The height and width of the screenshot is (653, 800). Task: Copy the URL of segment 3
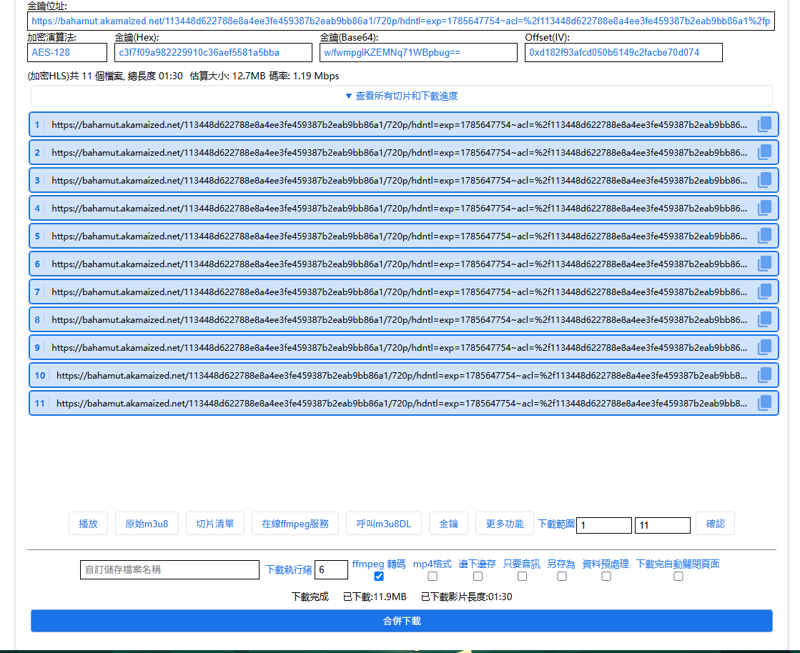[x=764, y=180]
